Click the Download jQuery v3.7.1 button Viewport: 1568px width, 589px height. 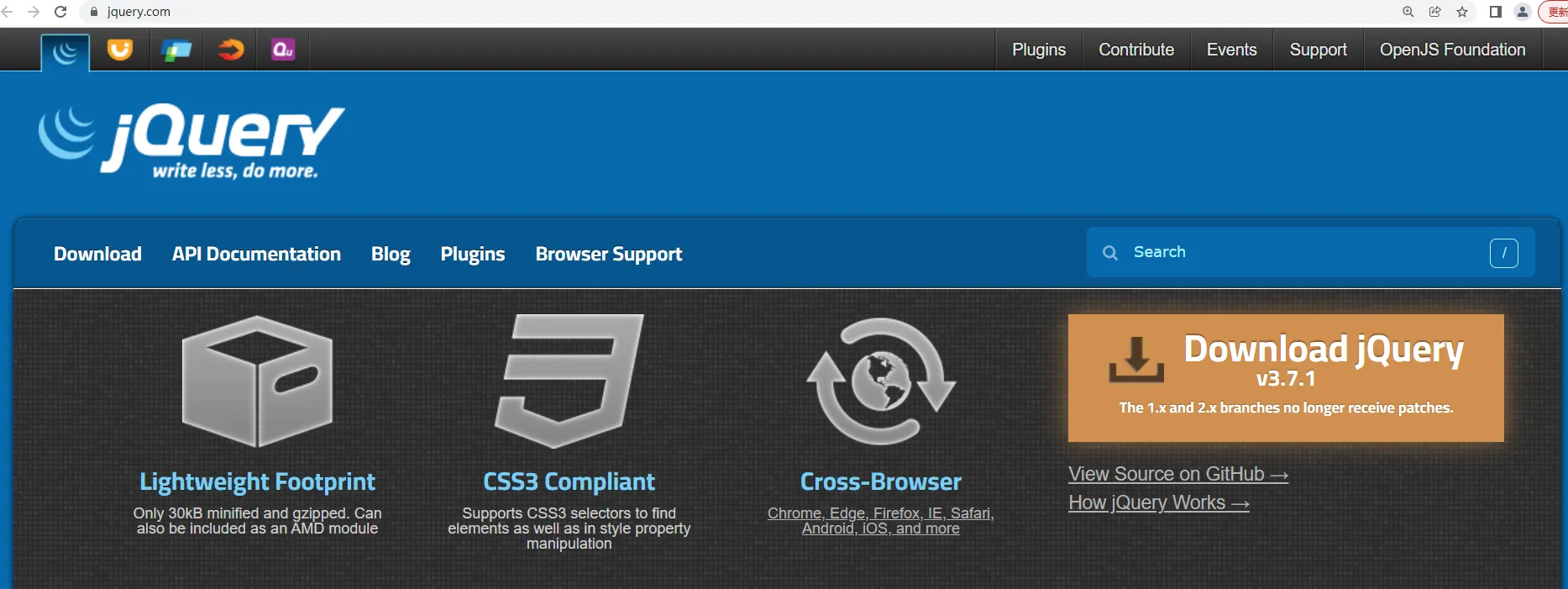(x=1286, y=378)
